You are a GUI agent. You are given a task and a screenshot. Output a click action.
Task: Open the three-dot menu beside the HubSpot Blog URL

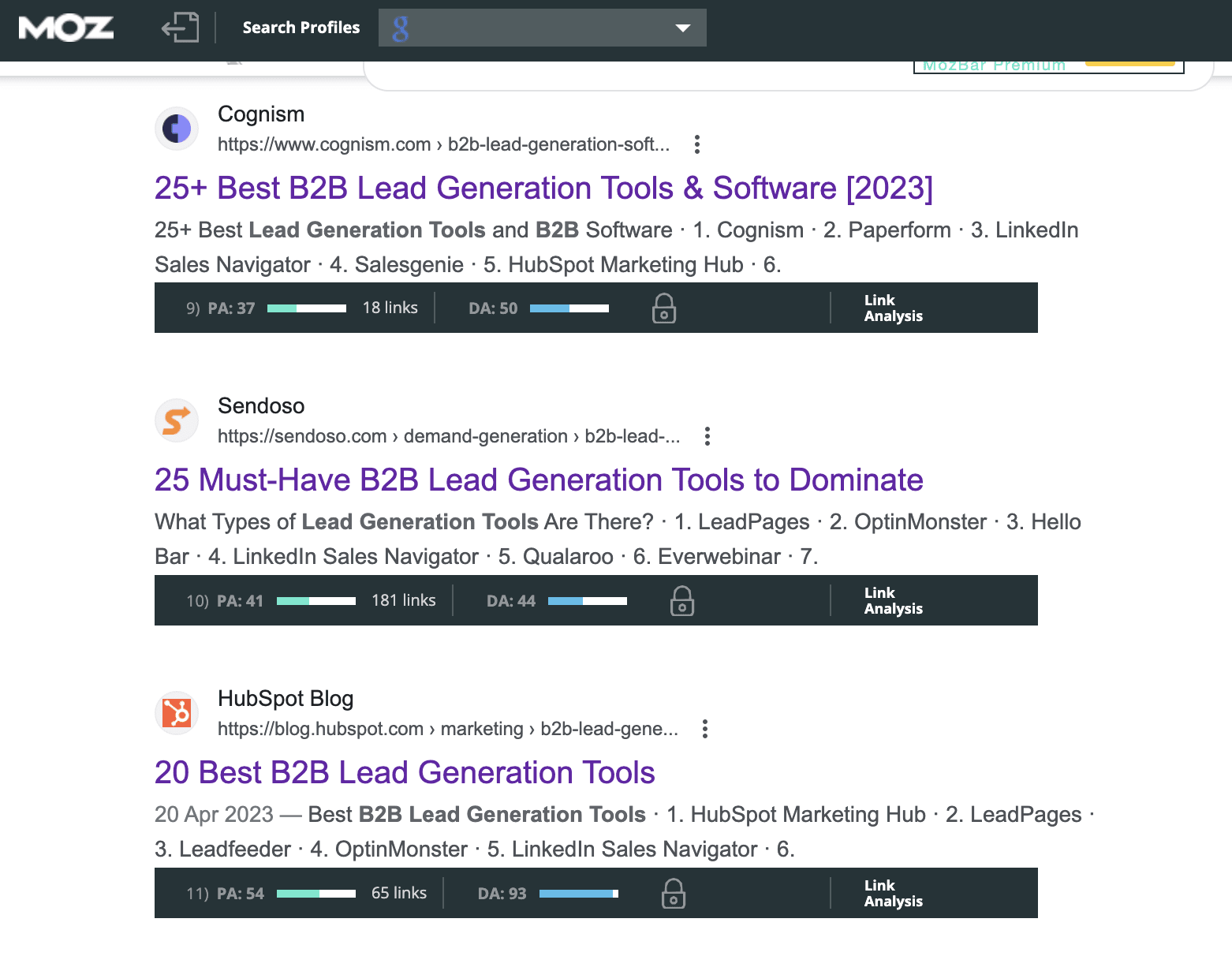click(704, 729)
